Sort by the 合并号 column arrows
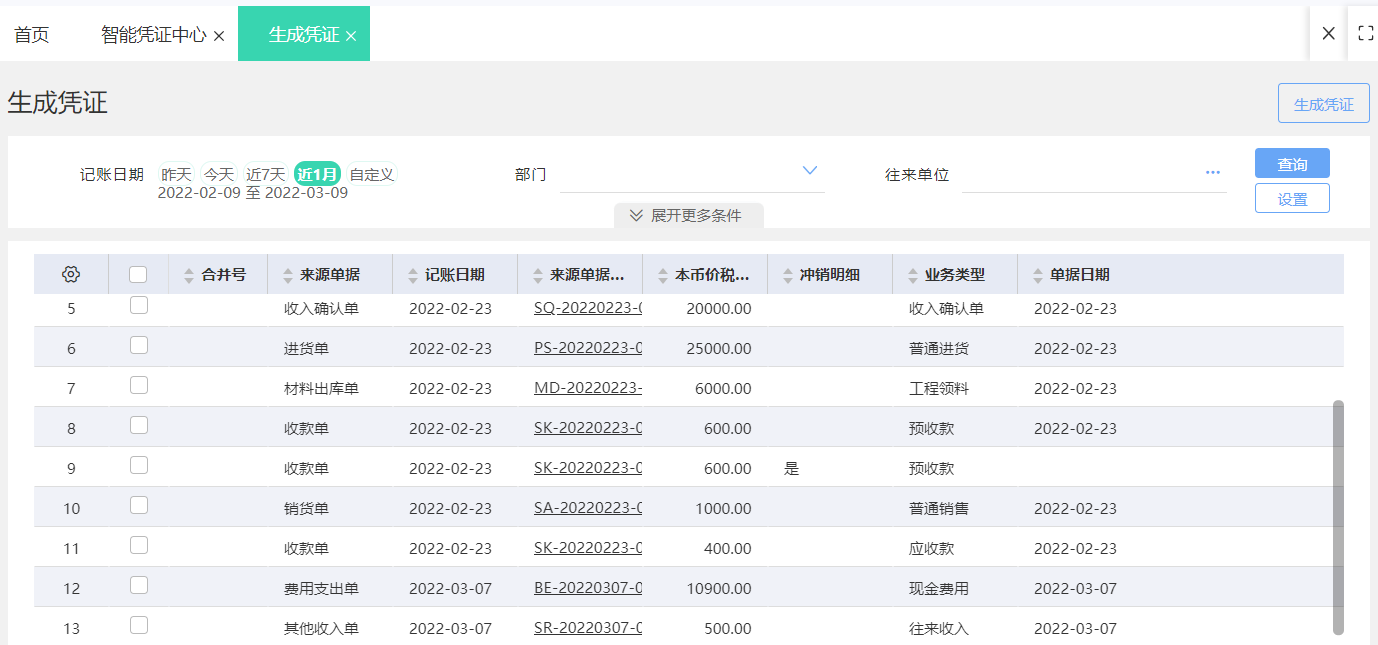Viewport: 1378px width, 645px height. pyautogui.click(x=190, y=275)
